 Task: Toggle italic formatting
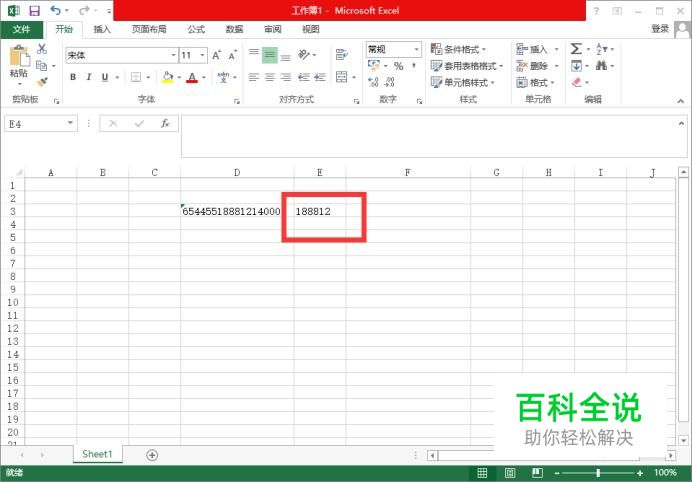[89, 77]
